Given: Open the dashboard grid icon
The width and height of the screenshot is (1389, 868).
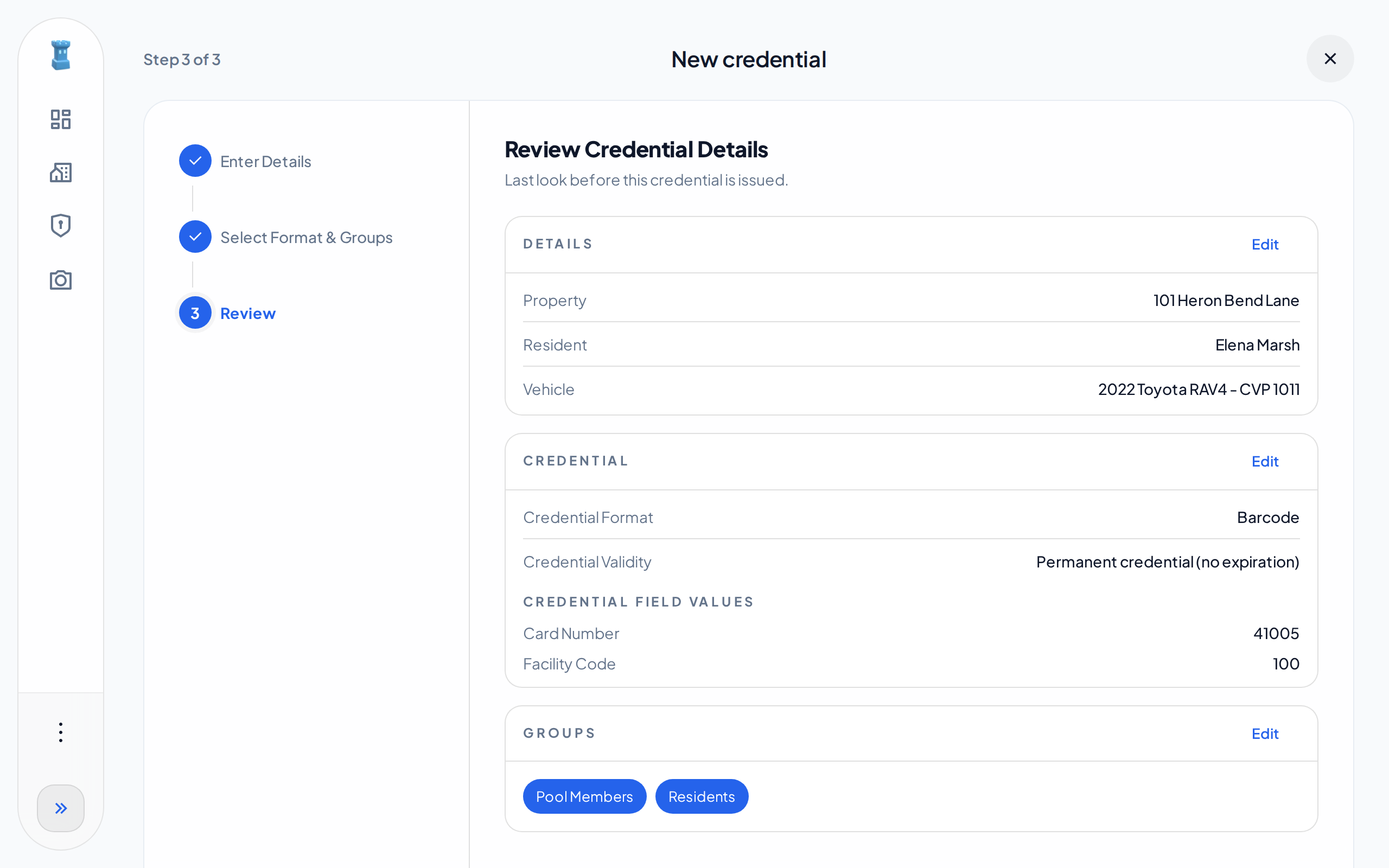Looking at the screenshot, I should [x=61, y=119].
